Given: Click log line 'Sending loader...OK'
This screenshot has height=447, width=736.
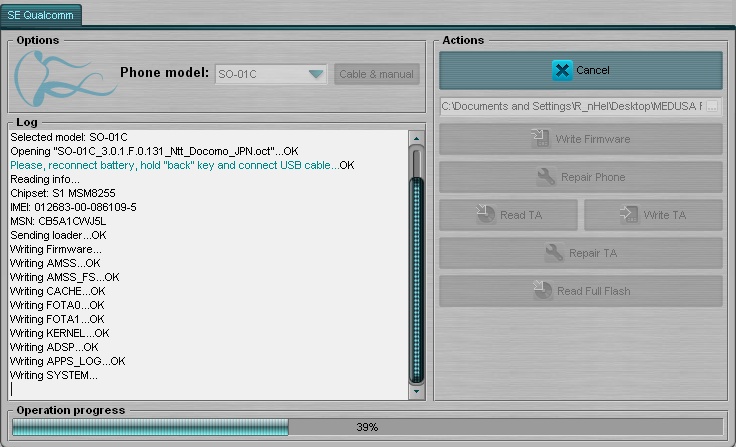Looking at the screenshot, I should (58, 235).
